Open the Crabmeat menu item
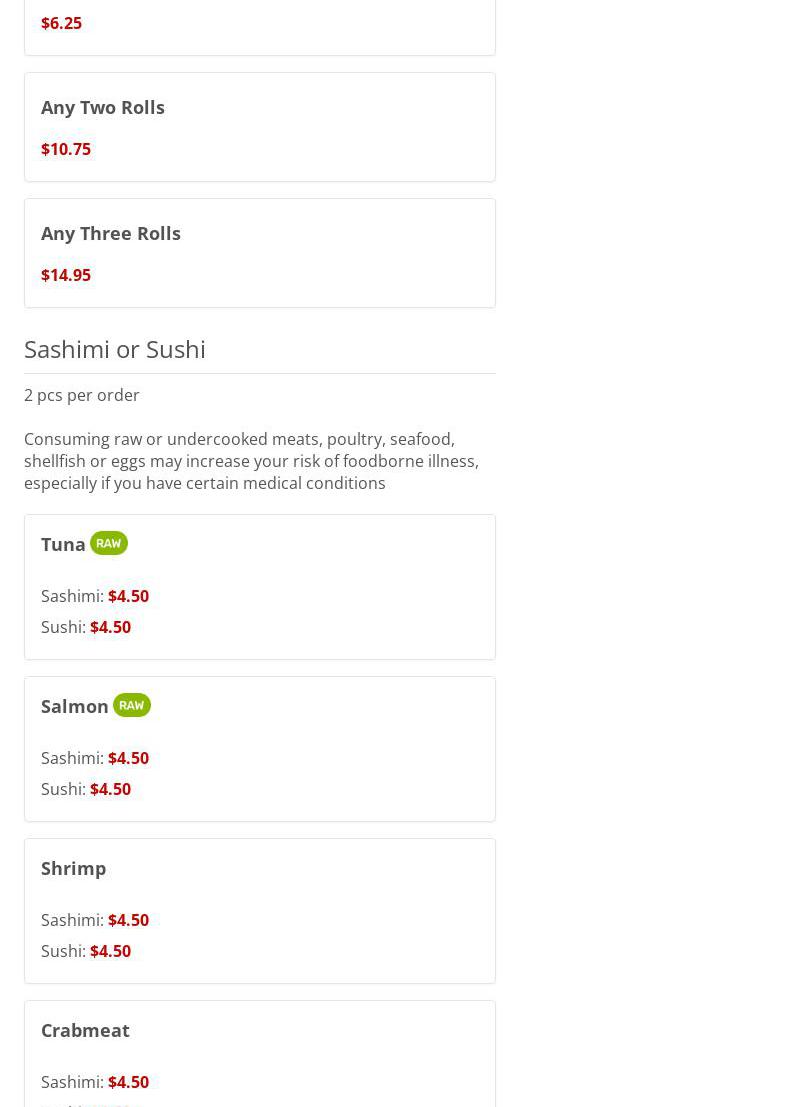The image size is (785, 1107). (x=85, y=1030)
